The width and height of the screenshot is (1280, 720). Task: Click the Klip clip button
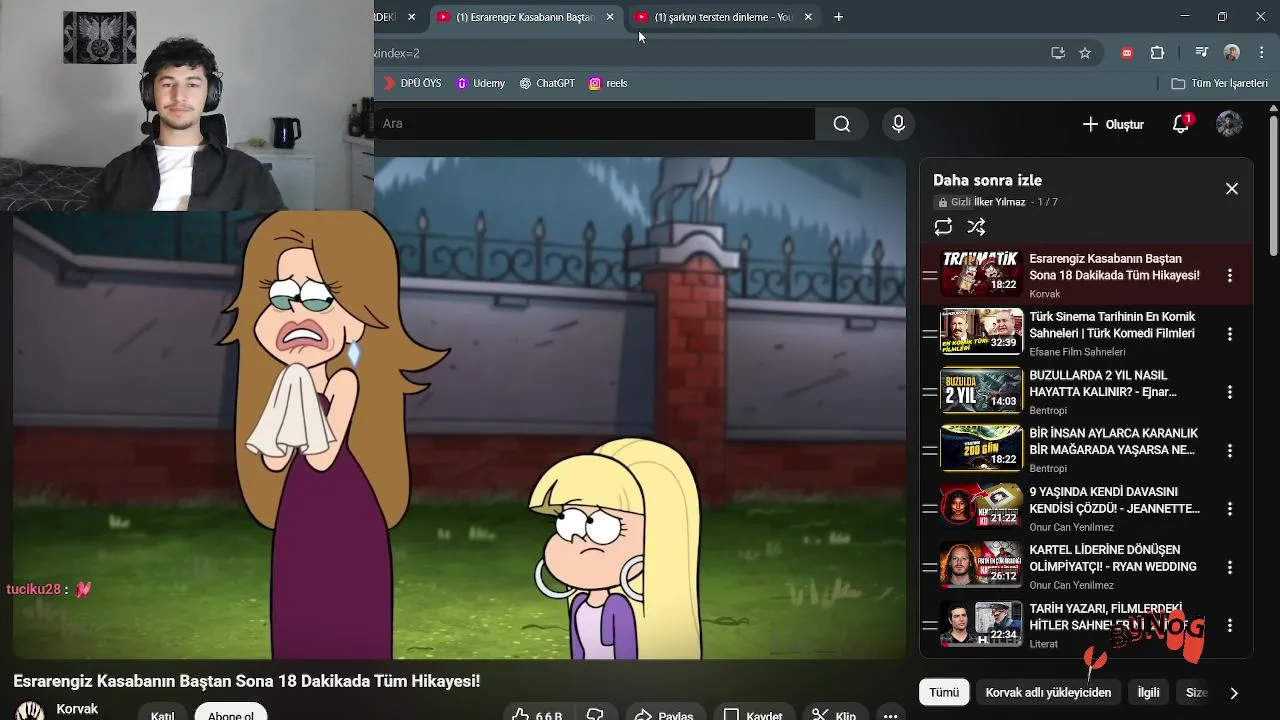834,714
